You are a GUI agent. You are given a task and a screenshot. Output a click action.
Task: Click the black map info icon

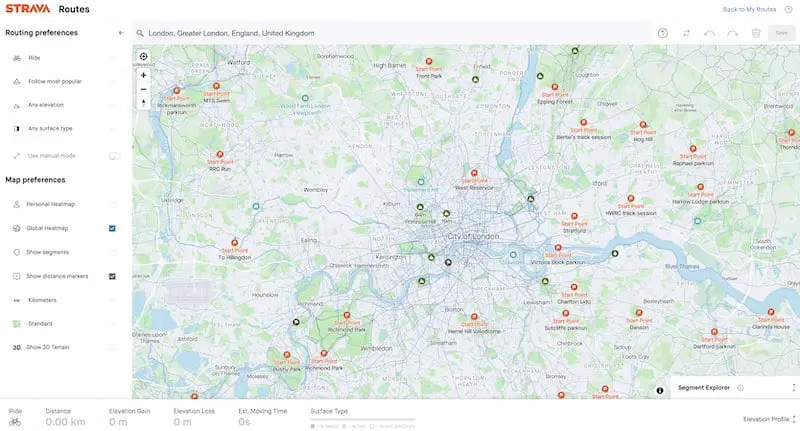coord(660,391)
